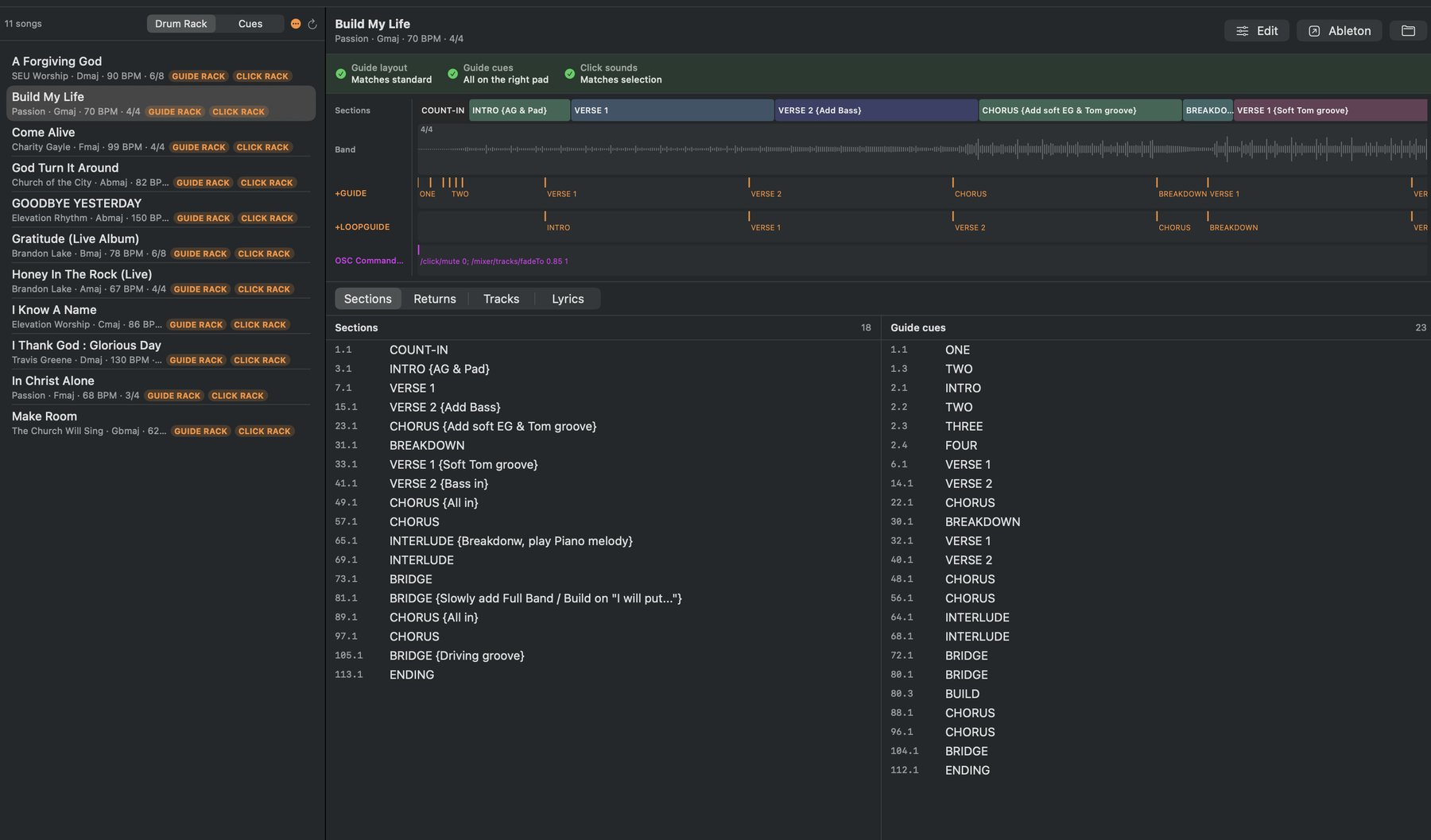Click the Band waveform track
Viewport: 1431px width, 840px height.
pyautogui.click(x=922, y=149)
